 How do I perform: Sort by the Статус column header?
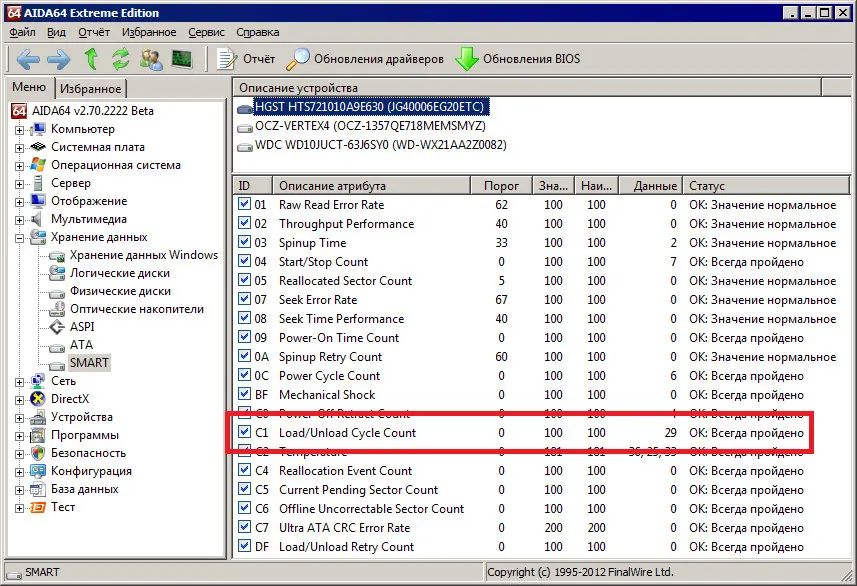(766, 186)
